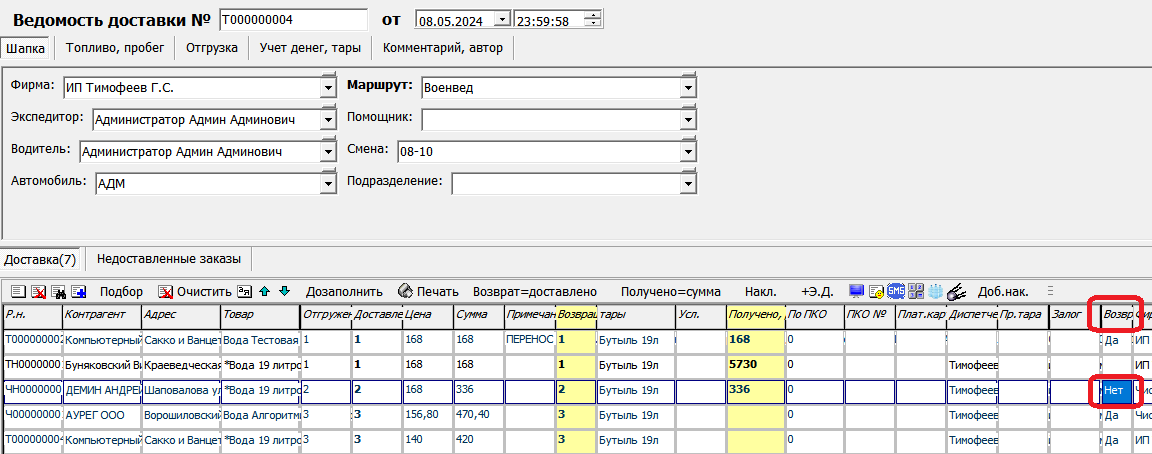Click the add row icon with blue plus
This screenshot has height=454, width=1152.
pos(78,292)
